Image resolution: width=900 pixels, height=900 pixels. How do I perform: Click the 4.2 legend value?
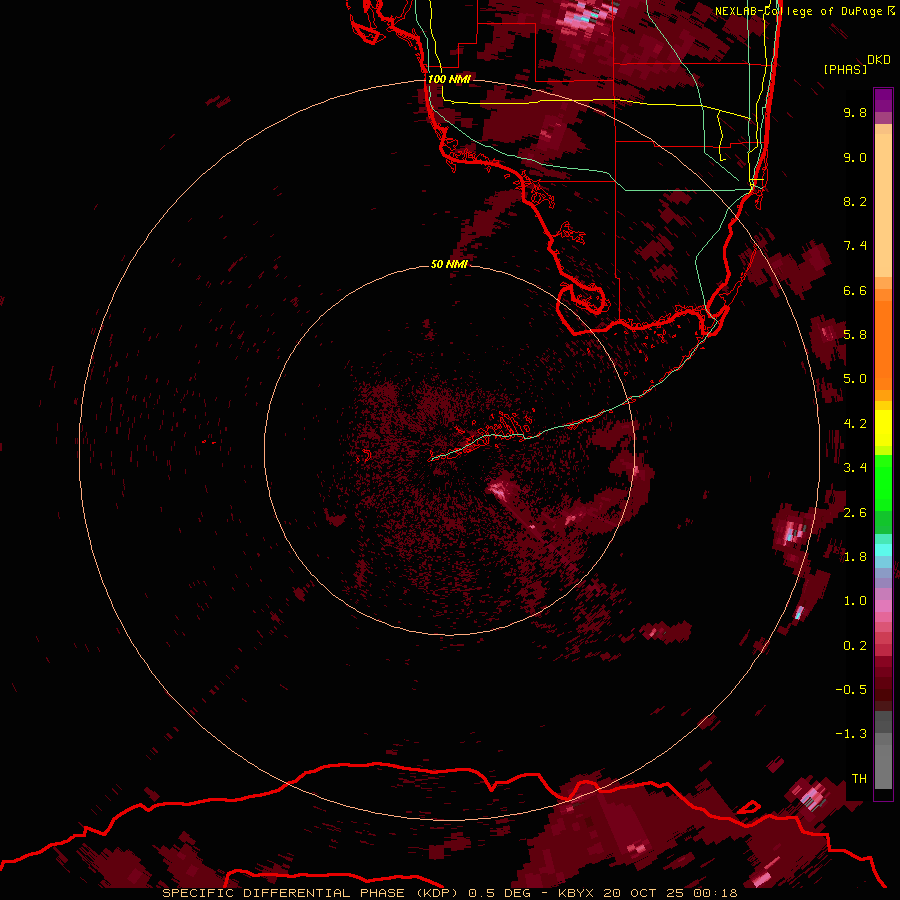(x=855, y=424)
